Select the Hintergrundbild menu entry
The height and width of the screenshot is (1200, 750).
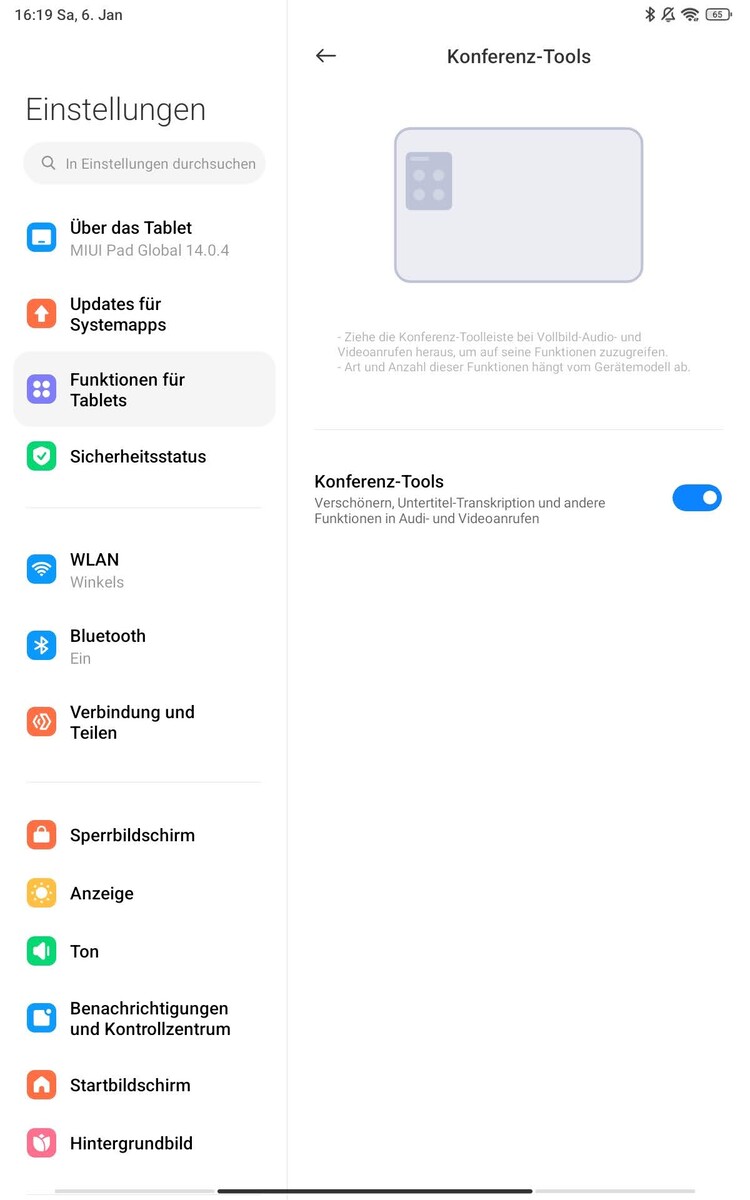pyautogui.click(x=144, y=1143)
